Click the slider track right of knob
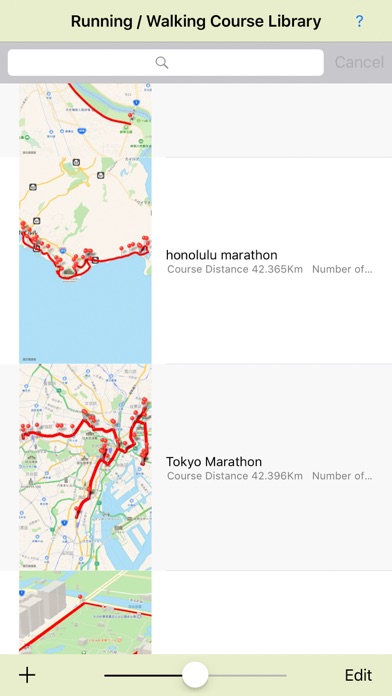This screenshot has width=392, height=696. click(247, 676)
